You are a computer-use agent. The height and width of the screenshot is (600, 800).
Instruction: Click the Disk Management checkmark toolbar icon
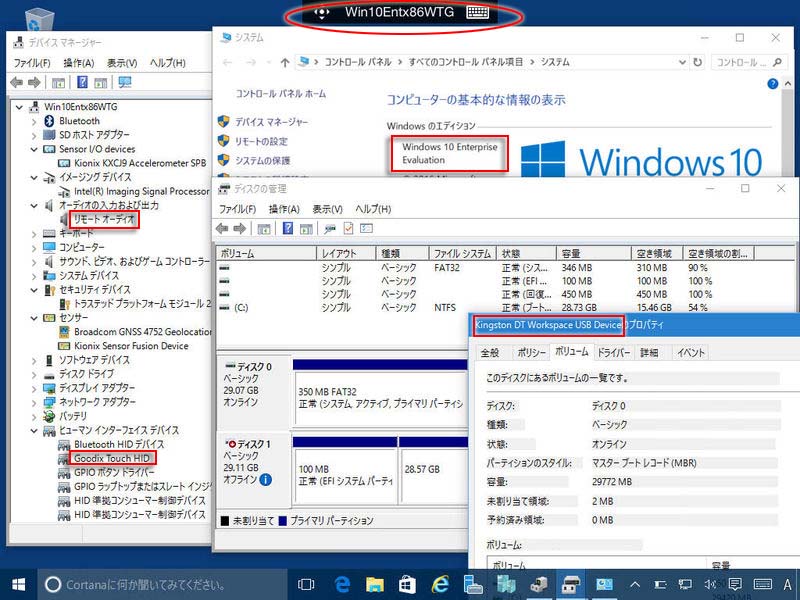pos(348,229)
